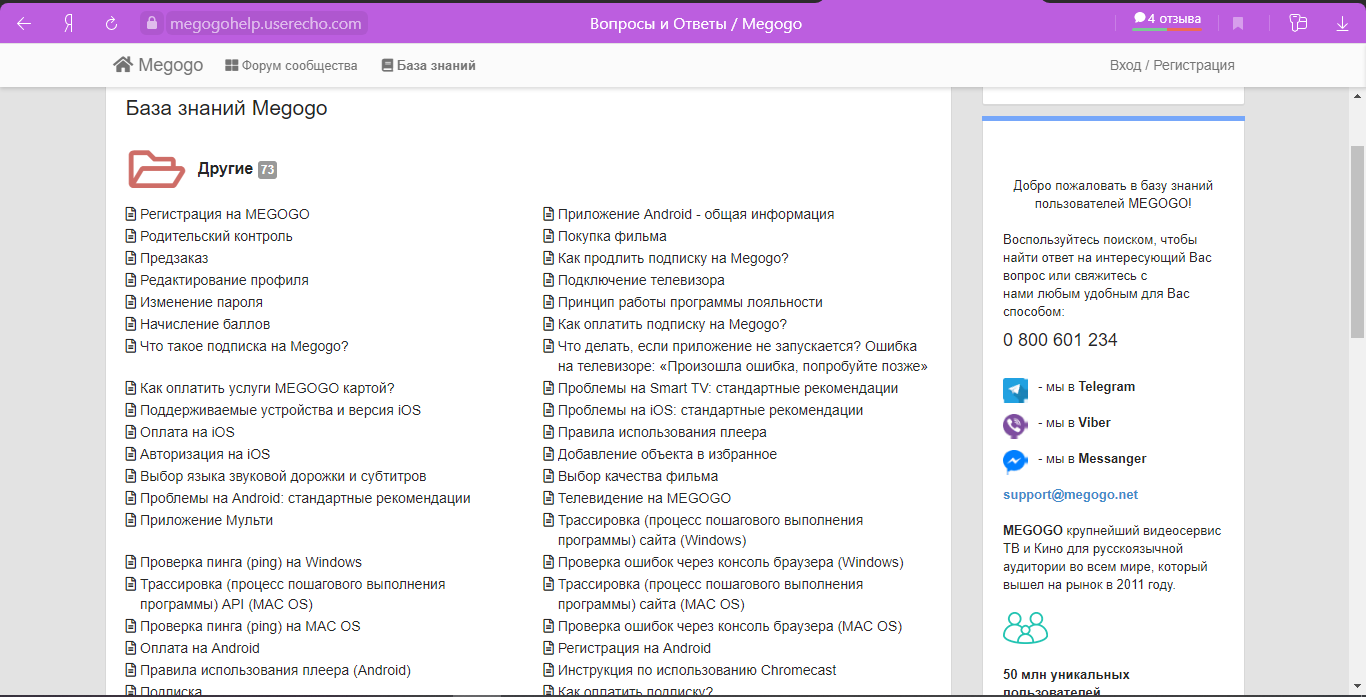Open 'Проблемы на iOS: стандартные рекомендации'

[710, 410]
